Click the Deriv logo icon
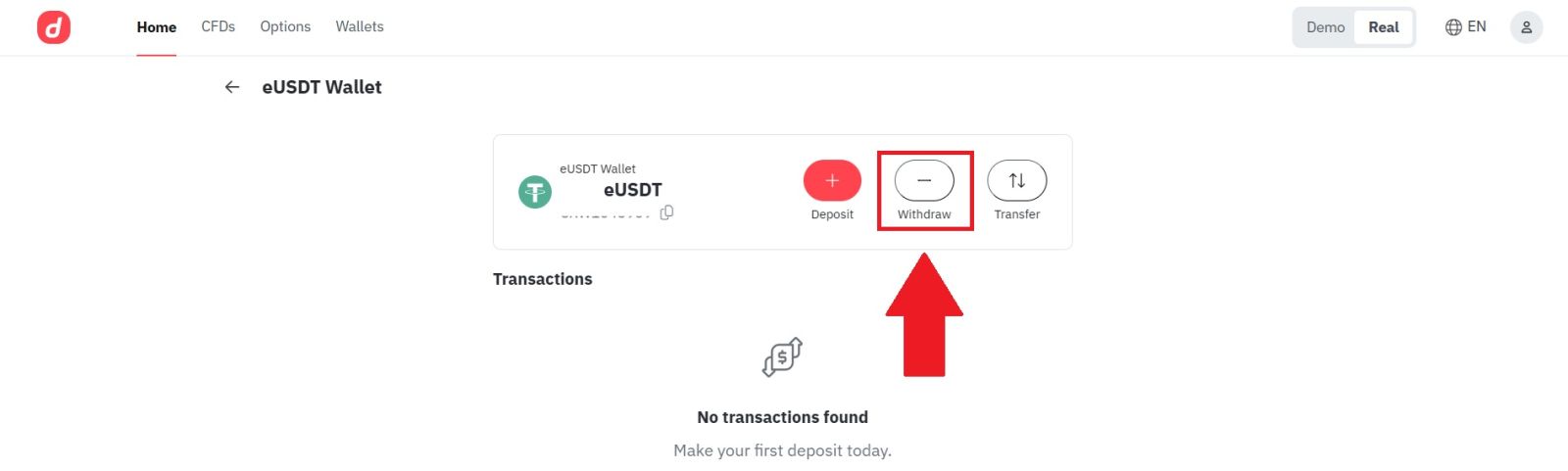The image size is (1568, 471). tap(54, 27)
